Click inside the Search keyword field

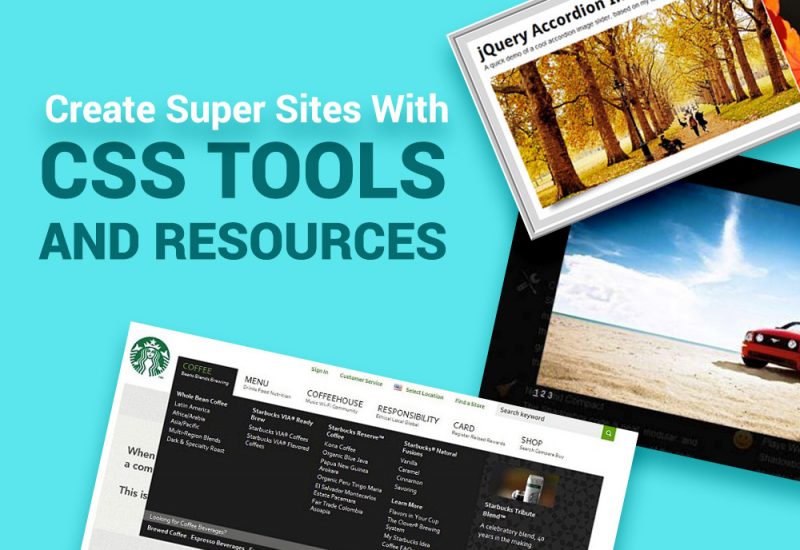548,419
